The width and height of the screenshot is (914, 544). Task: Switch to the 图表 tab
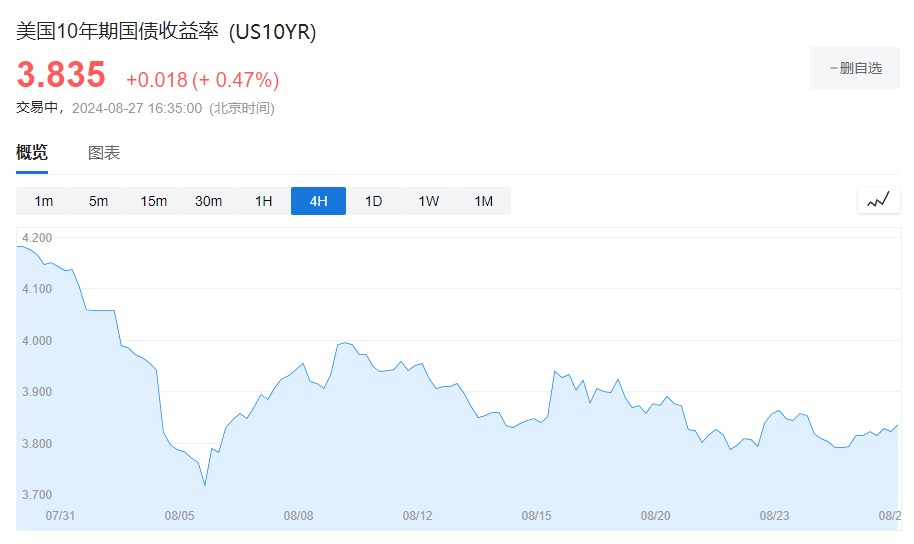pos(104,153)
